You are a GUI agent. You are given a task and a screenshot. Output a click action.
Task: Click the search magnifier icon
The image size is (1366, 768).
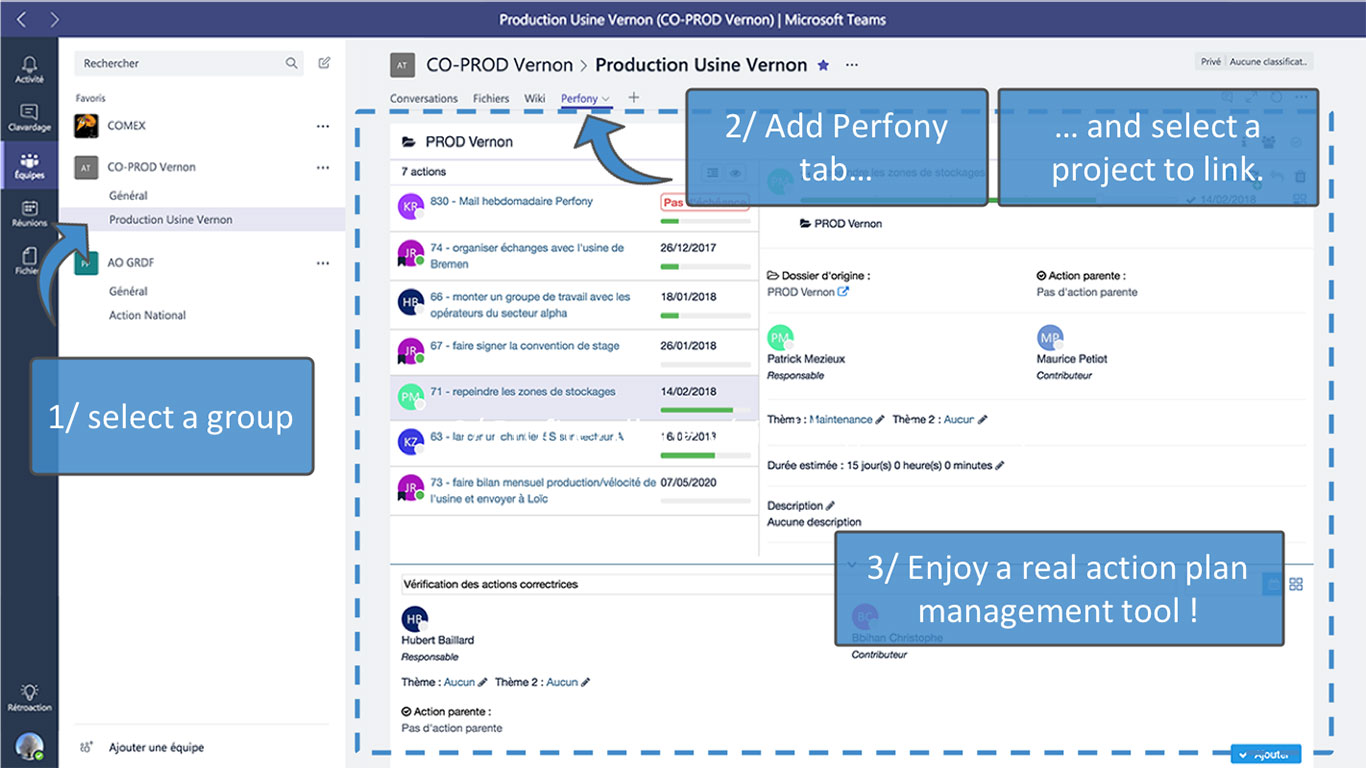[x=291, y=63]
